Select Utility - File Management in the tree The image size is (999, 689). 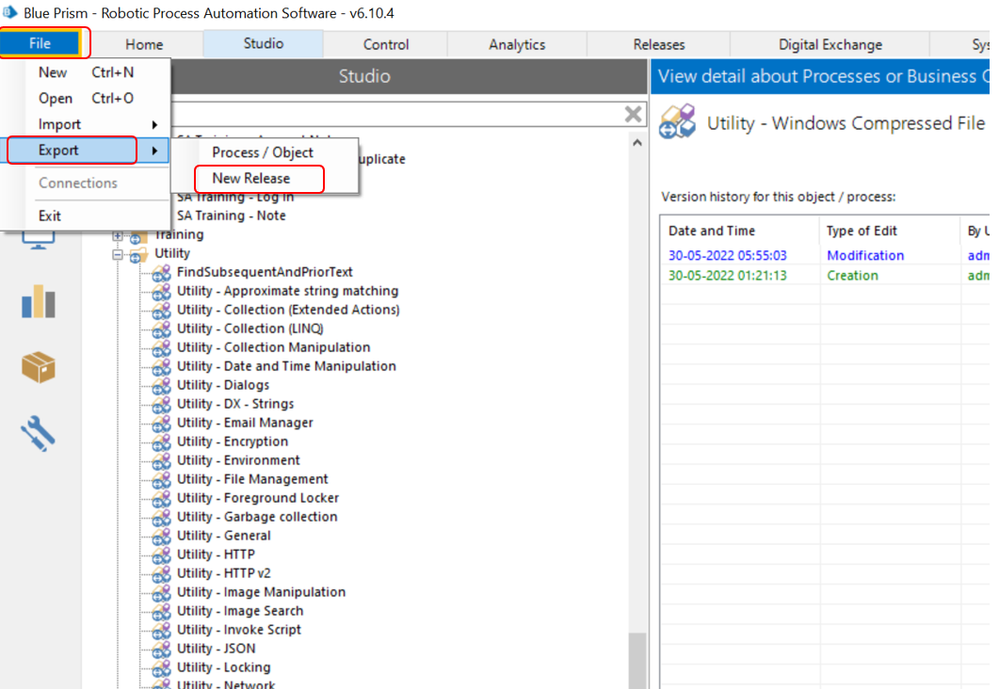(x=252, y=479)
